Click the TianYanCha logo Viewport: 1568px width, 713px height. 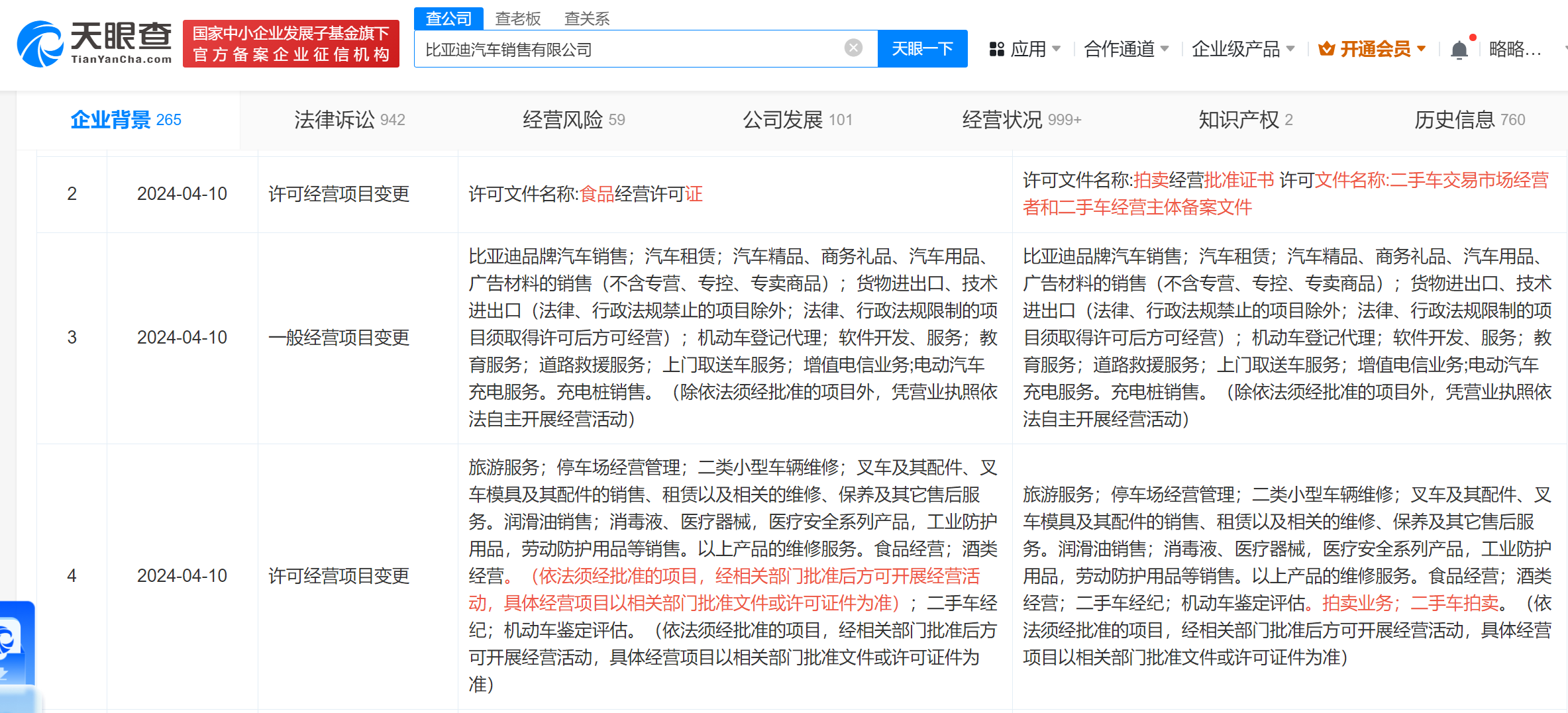[94, 44]
